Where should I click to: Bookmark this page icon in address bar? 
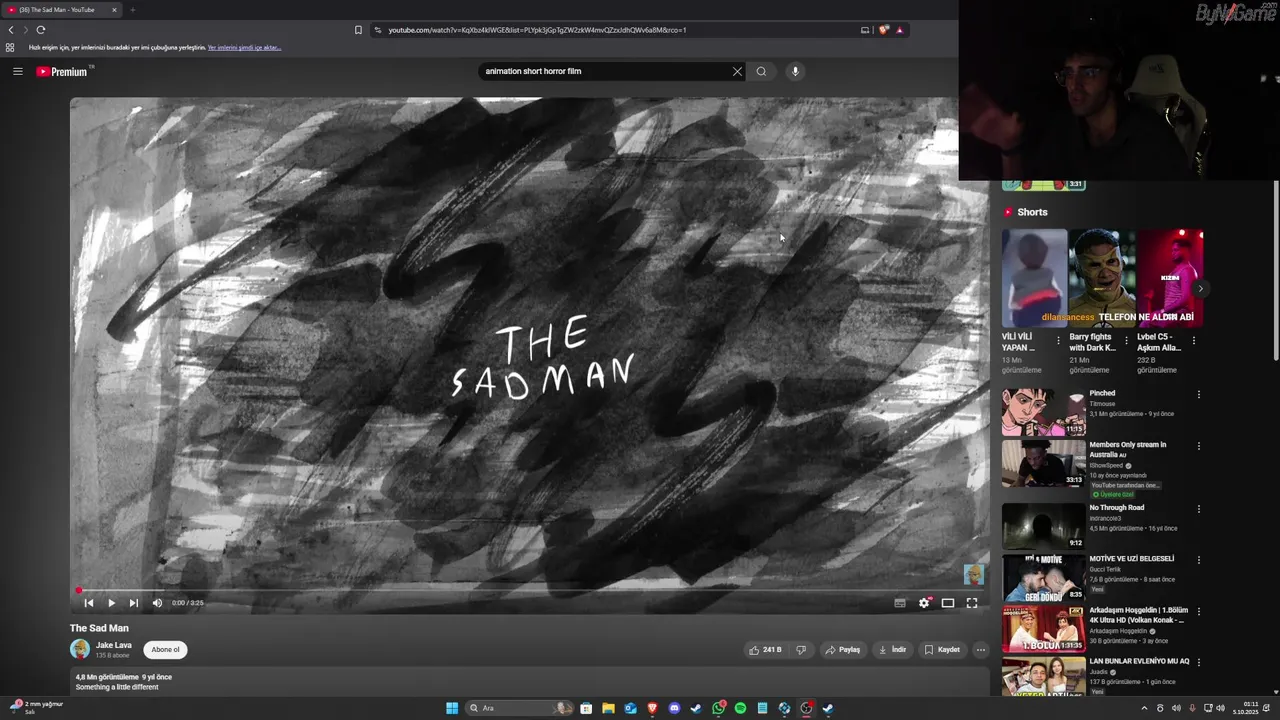tap(358, 30)
